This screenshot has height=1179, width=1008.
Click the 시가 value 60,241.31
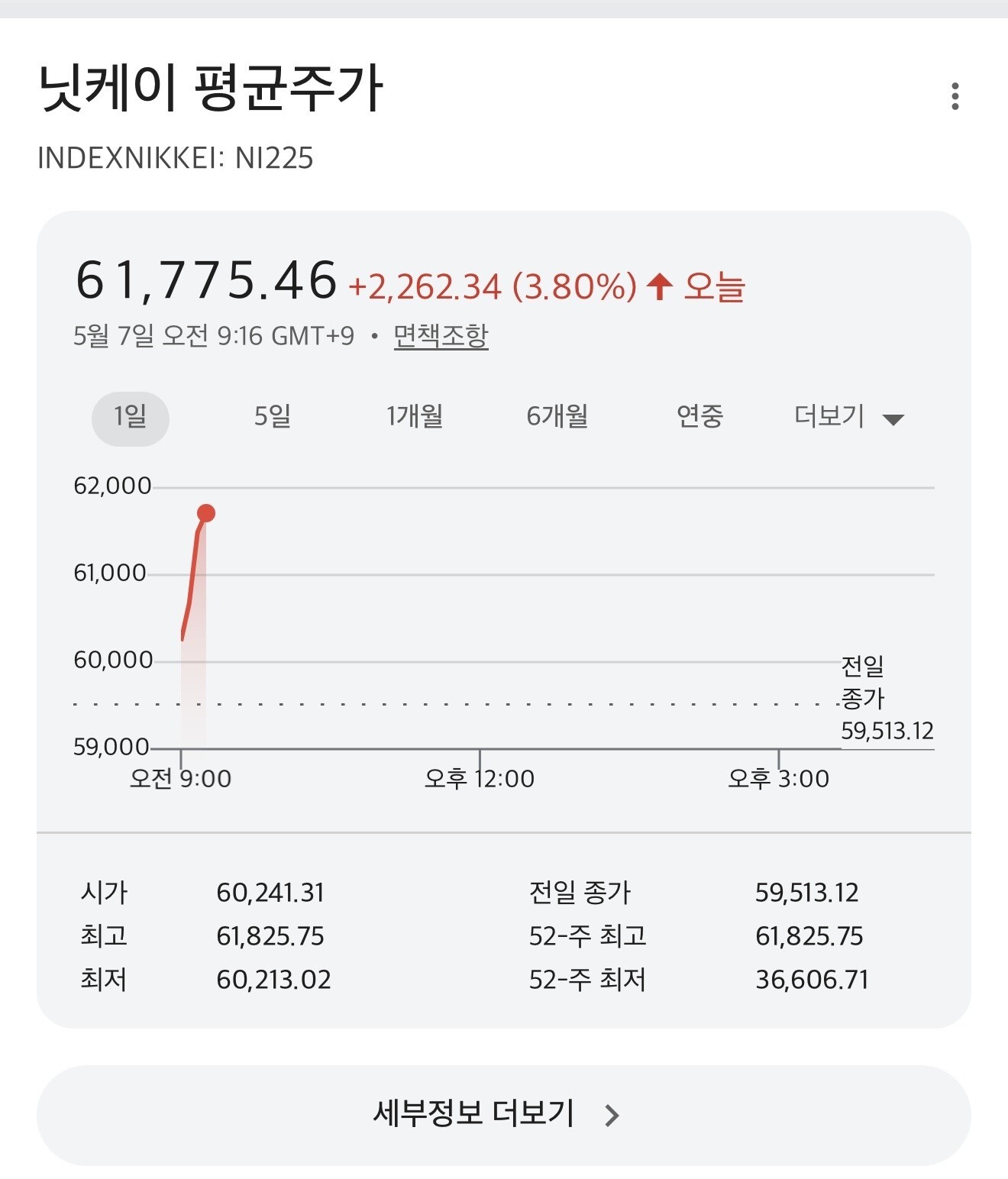(270, 893)
